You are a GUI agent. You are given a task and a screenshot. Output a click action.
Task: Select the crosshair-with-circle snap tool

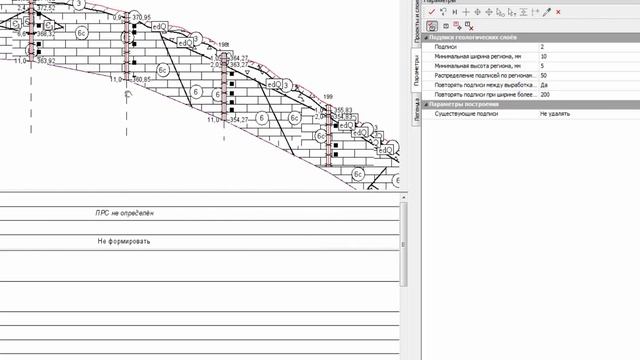point(477,12)
